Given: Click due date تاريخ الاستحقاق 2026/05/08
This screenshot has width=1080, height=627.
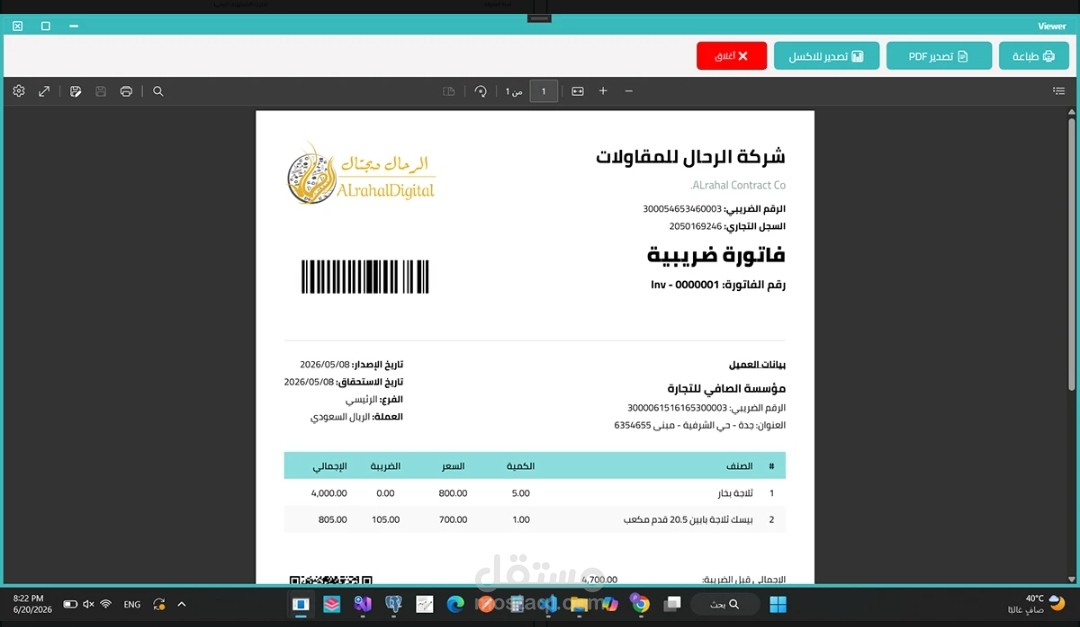Looking at the screenshot, I should 344,382.
